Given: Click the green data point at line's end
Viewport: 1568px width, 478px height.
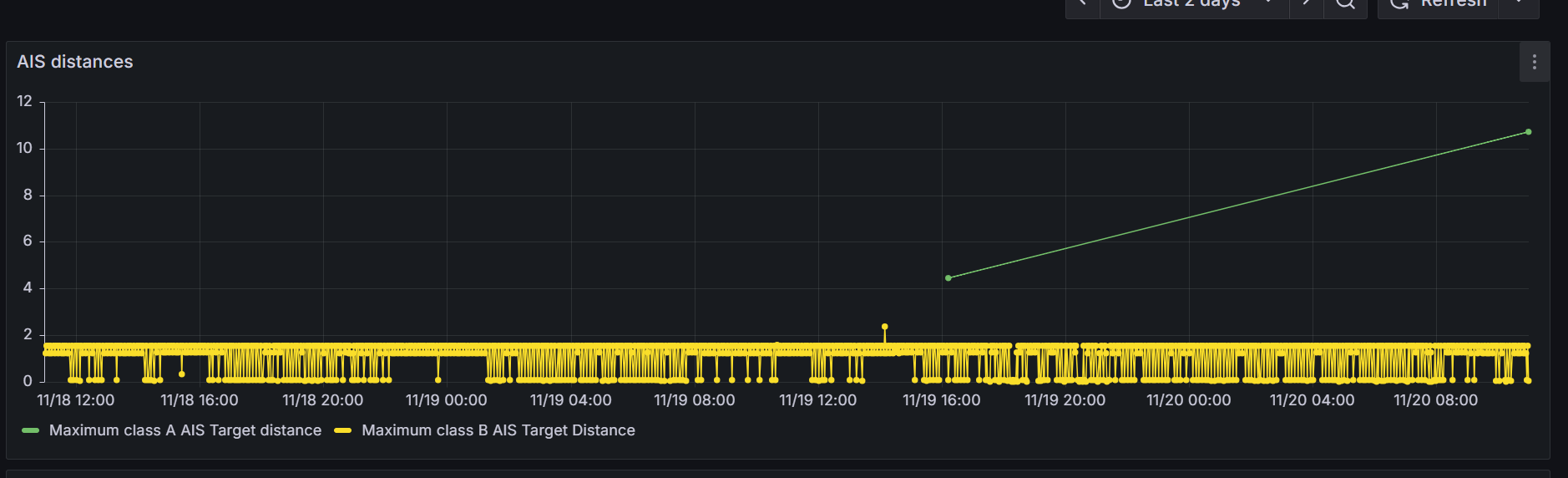Looking at the screenshot, I should [x=1529, y=132].
